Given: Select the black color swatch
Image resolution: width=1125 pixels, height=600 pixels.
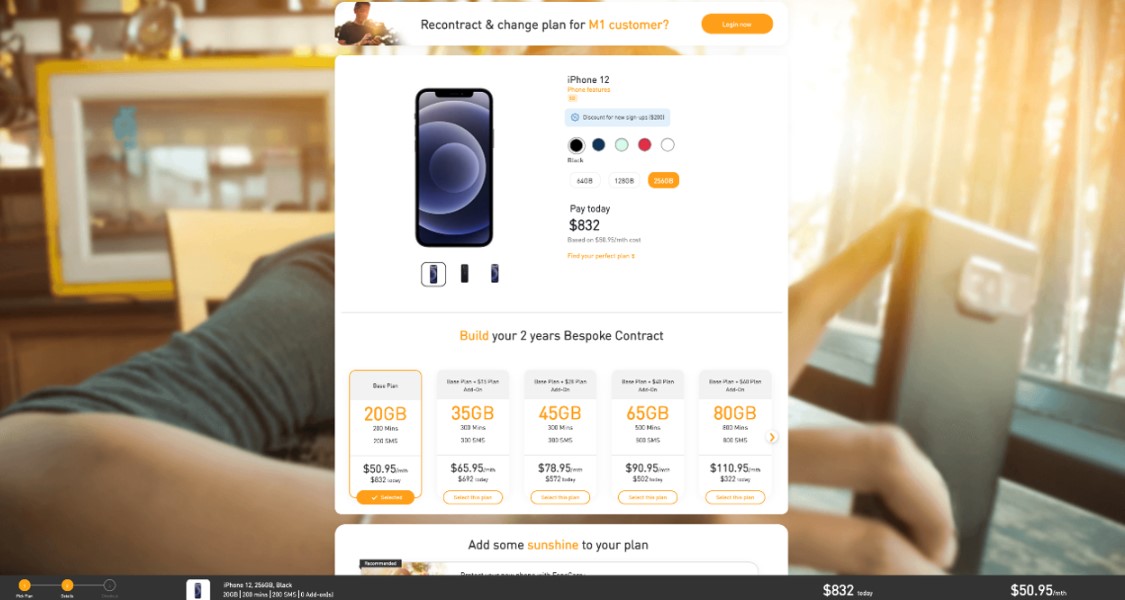Looking at the screenshot, I should tap(576, 145).
